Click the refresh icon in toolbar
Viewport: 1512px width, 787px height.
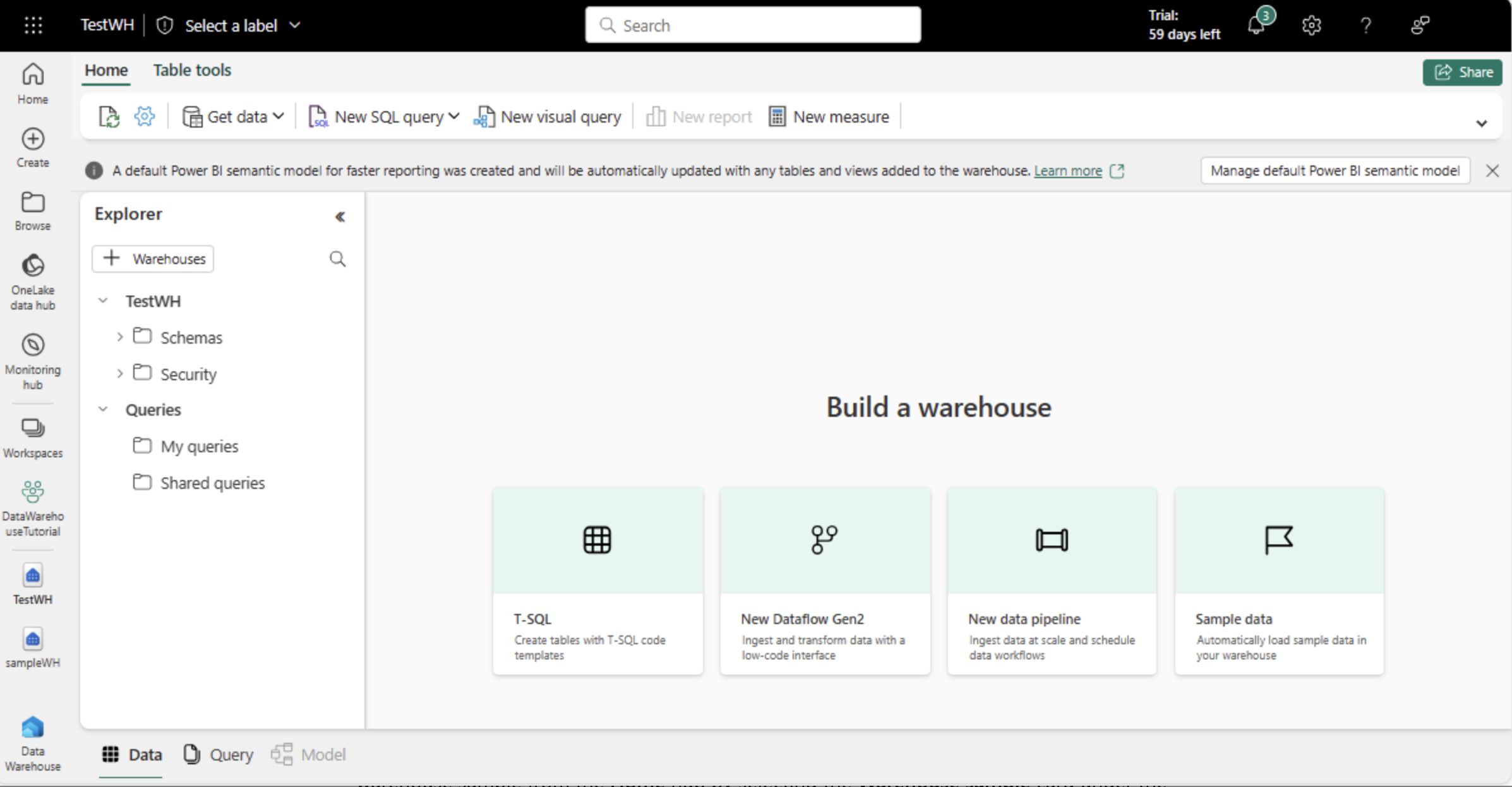pos(109,117)
